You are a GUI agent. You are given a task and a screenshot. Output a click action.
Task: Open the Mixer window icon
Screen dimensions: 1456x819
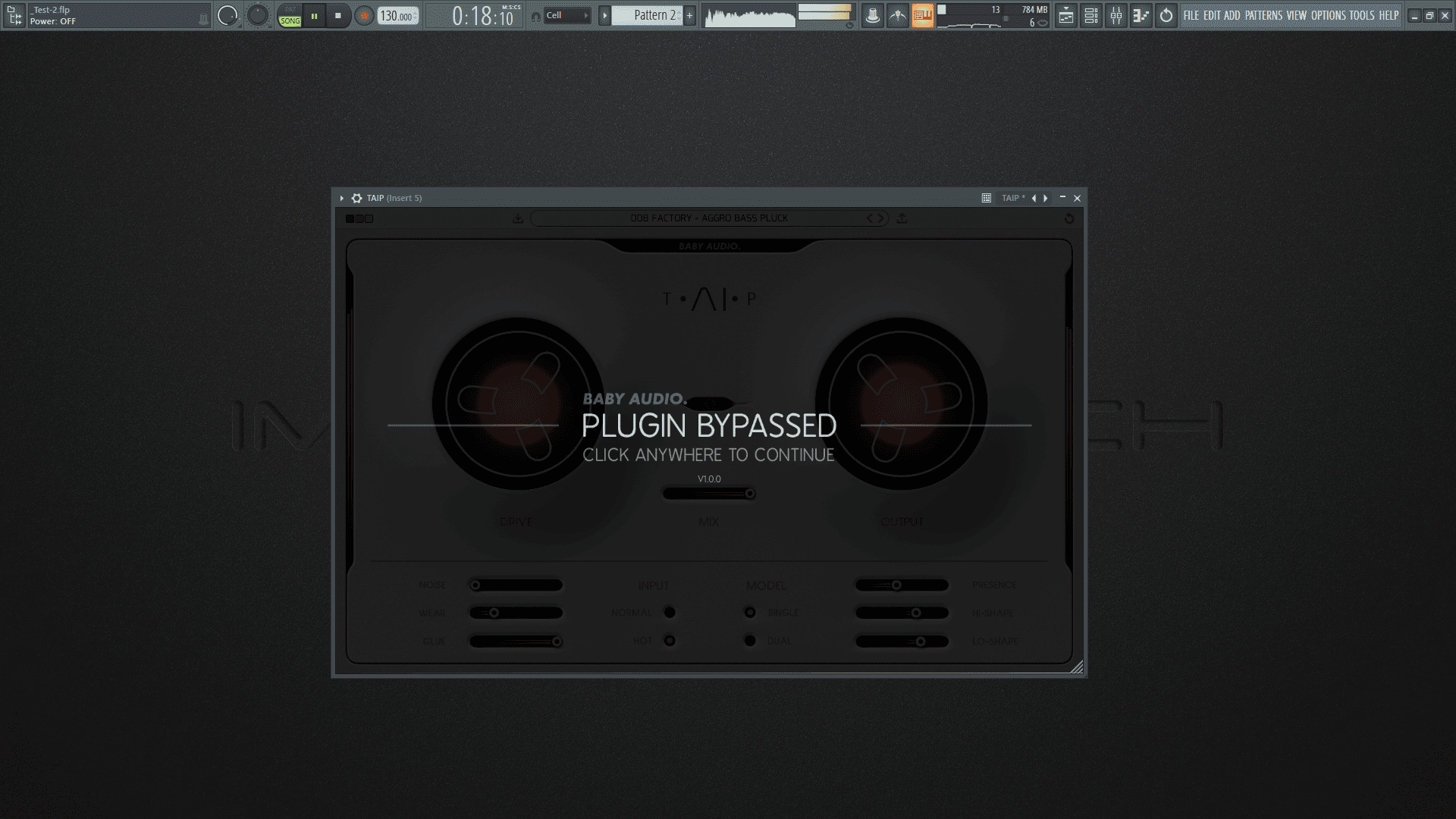[1116, 15]
